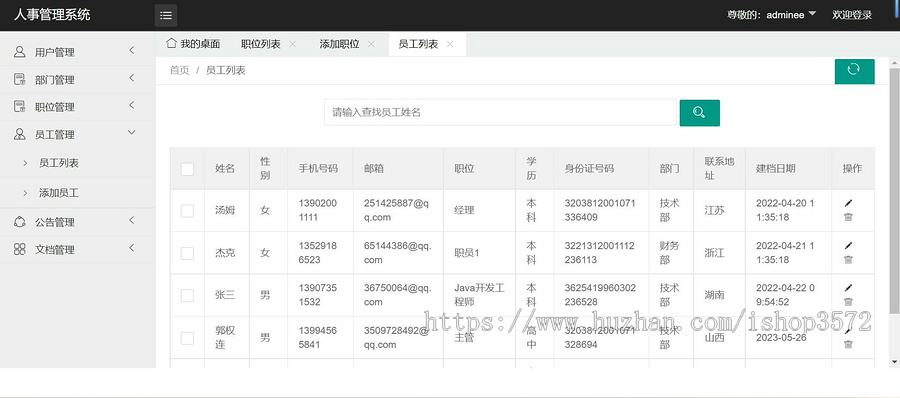Click delete trash icon for 汤姆 row
Viewport: 900px width, 398px height.
click(848, 217)
